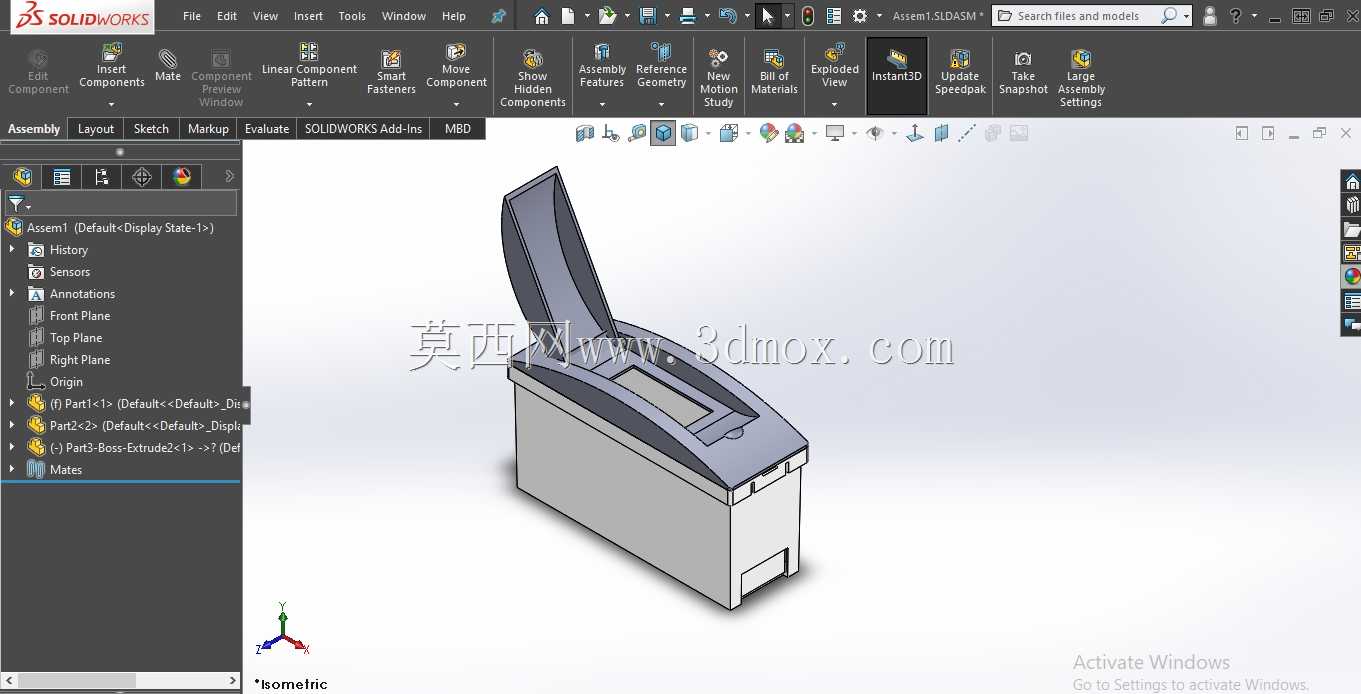Image resolution: width=1361 pixels, height=694 pixels.
Task: Expand the Part1<1> component node
Action: coord(12,403)
